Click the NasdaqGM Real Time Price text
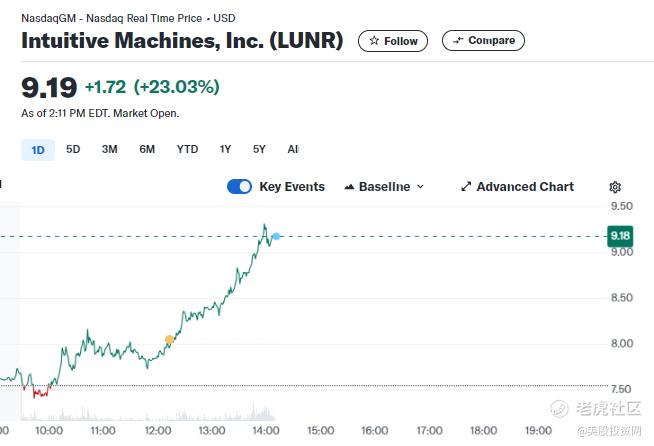 (x=128, y=18)
